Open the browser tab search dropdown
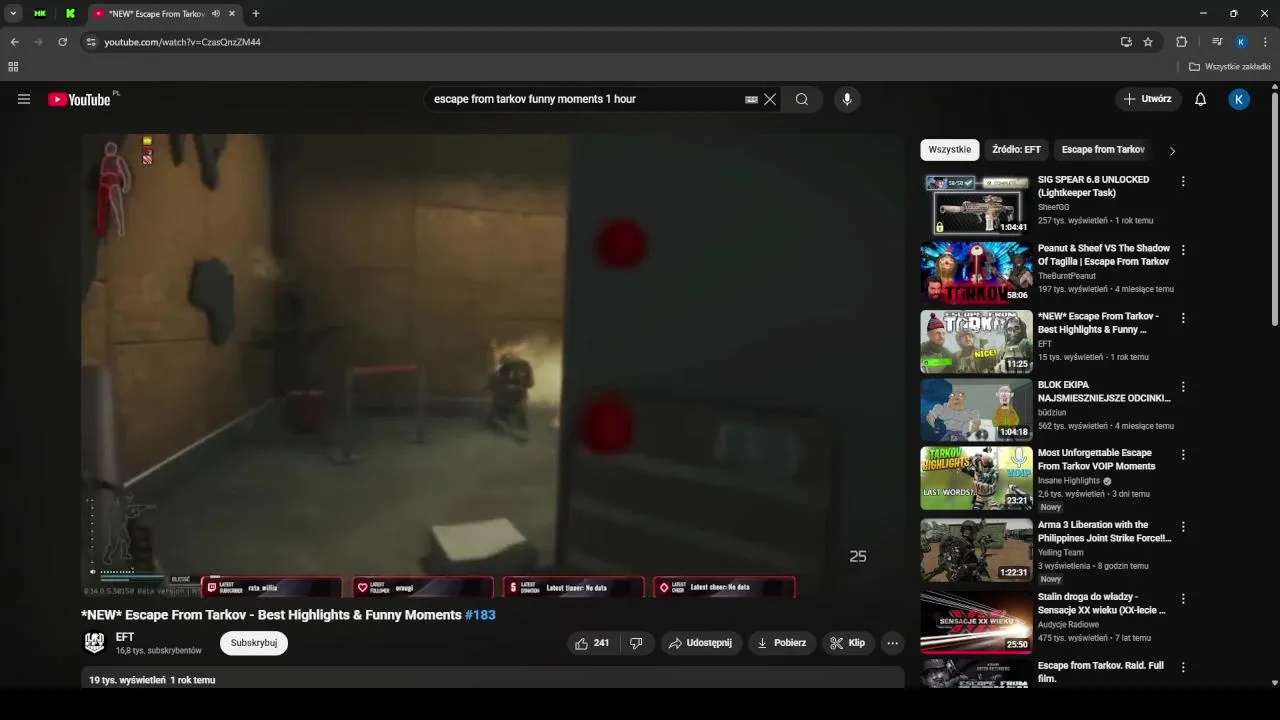Screen dimensions: 1280x720 coord(13,14)
